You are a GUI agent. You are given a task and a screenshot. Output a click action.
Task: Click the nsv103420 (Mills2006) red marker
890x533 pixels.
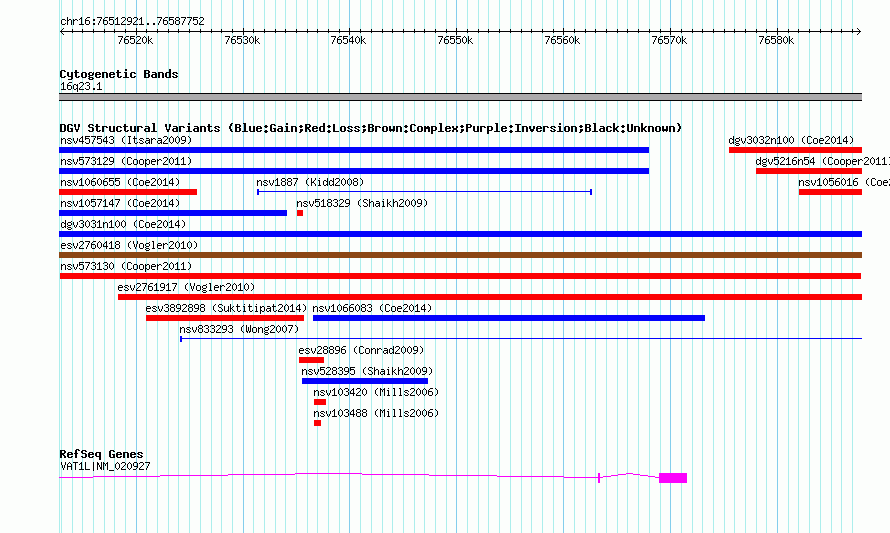320,402
